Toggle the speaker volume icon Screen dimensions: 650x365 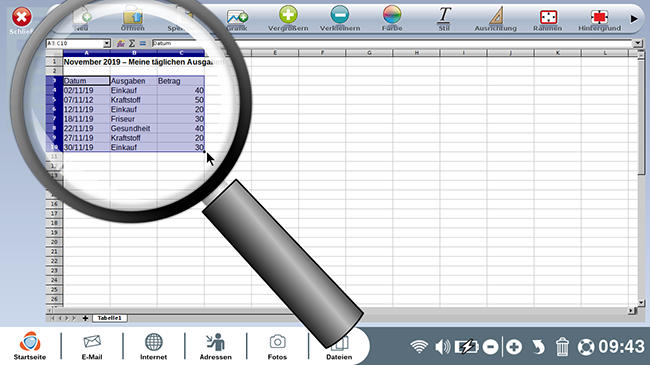pos(442,347)
